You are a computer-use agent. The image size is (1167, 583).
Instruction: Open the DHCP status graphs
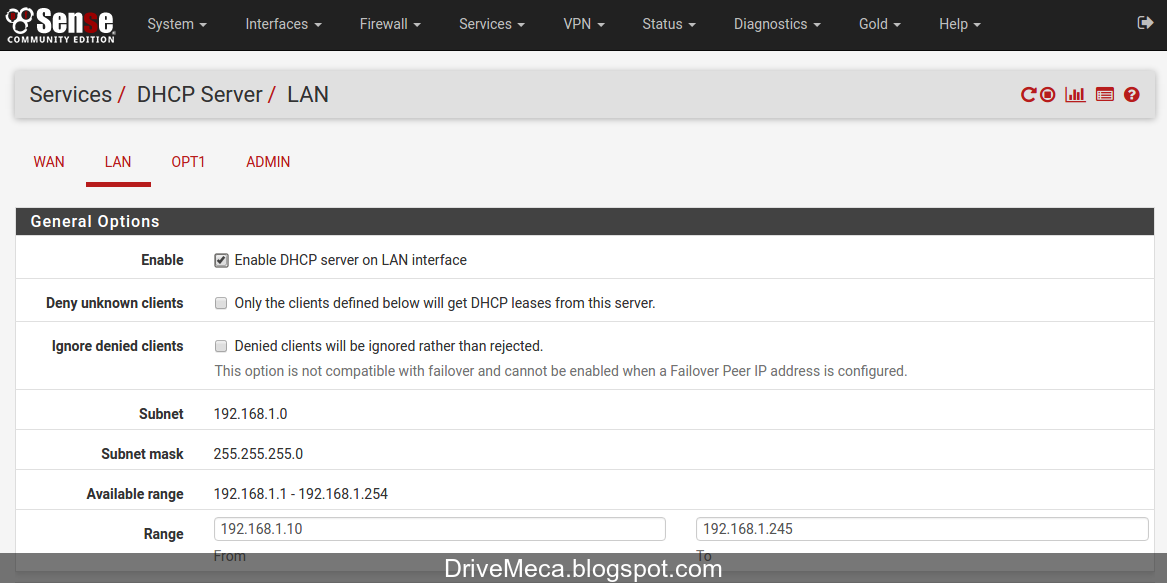point(1075,94)
